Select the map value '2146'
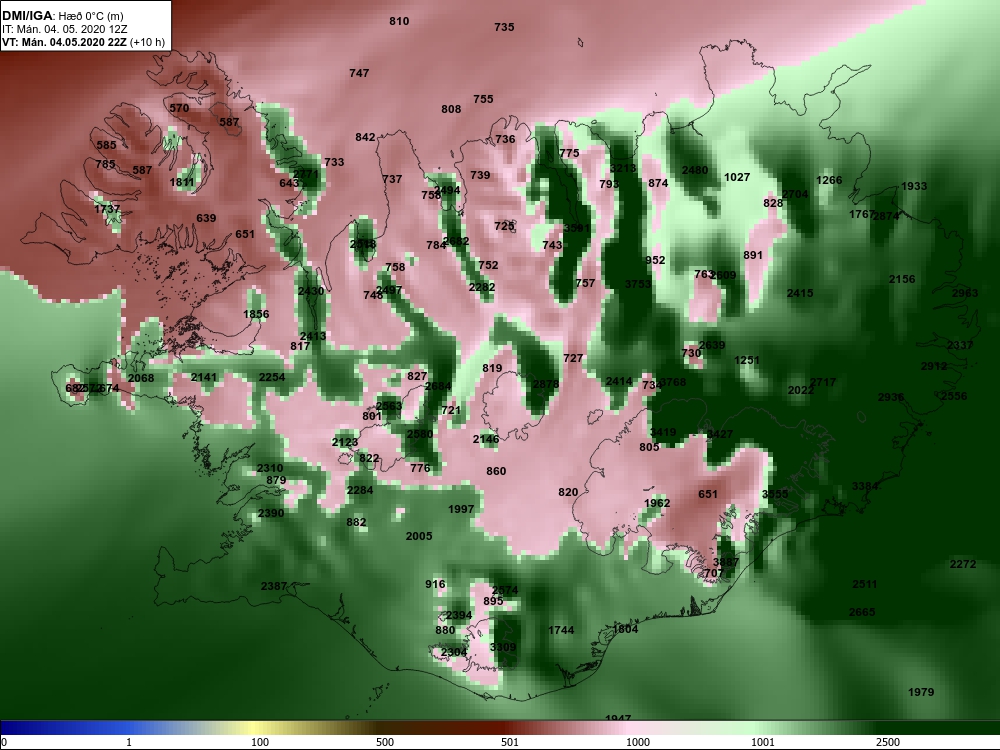Image resolution: width=1000 pixels, height=750 pixels. click(486, 439)
